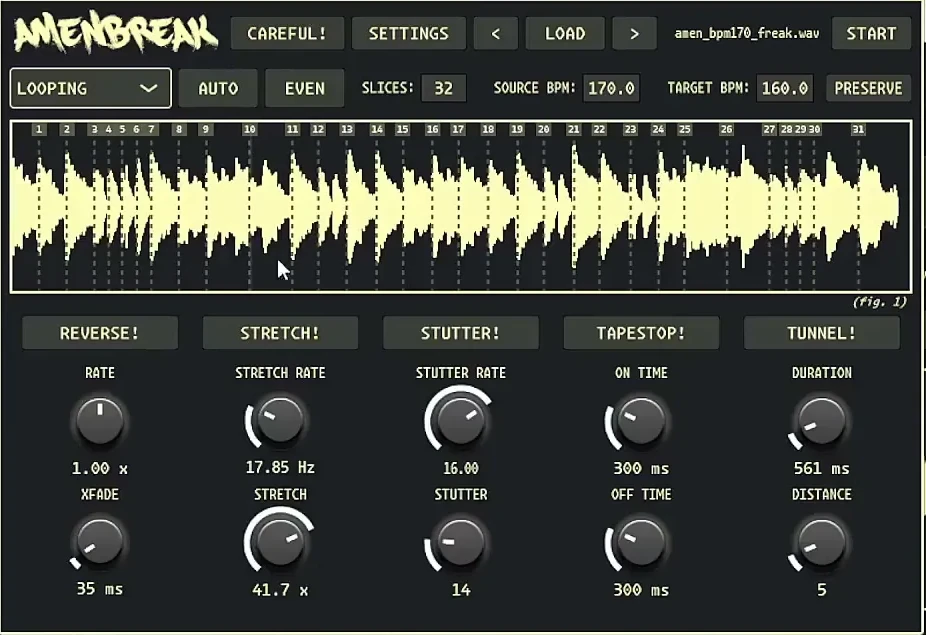Viewport: 926px width, 635px height.
Task: Click the OFF TIME knob
Action: click(641, 543)
